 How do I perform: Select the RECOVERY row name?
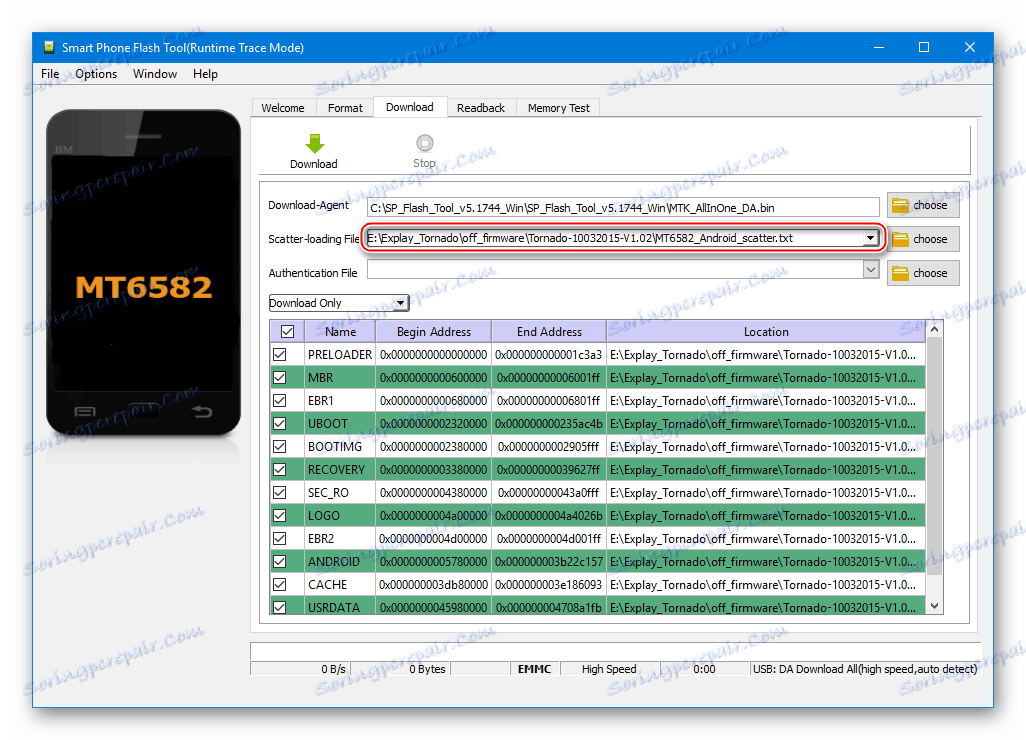click(336, 469)
